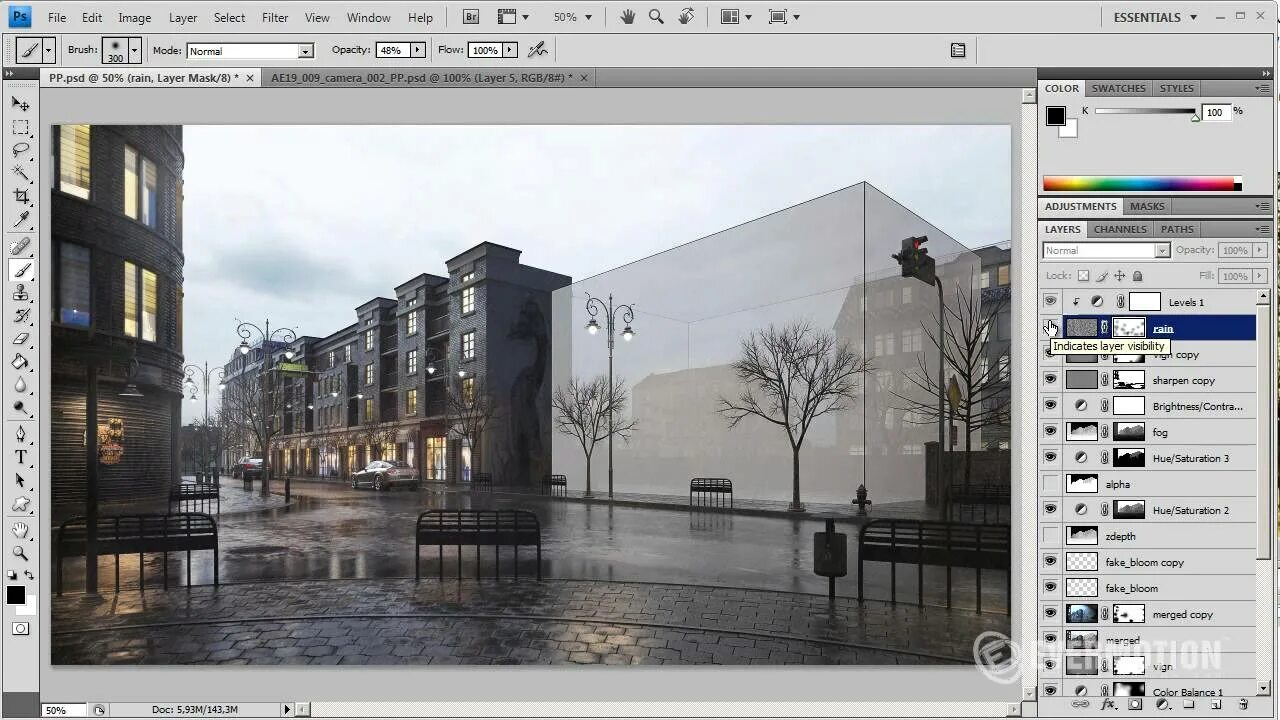This screenshot has height=720, width=1280.
Task: Select the Move tool
Action: (21, 103)
